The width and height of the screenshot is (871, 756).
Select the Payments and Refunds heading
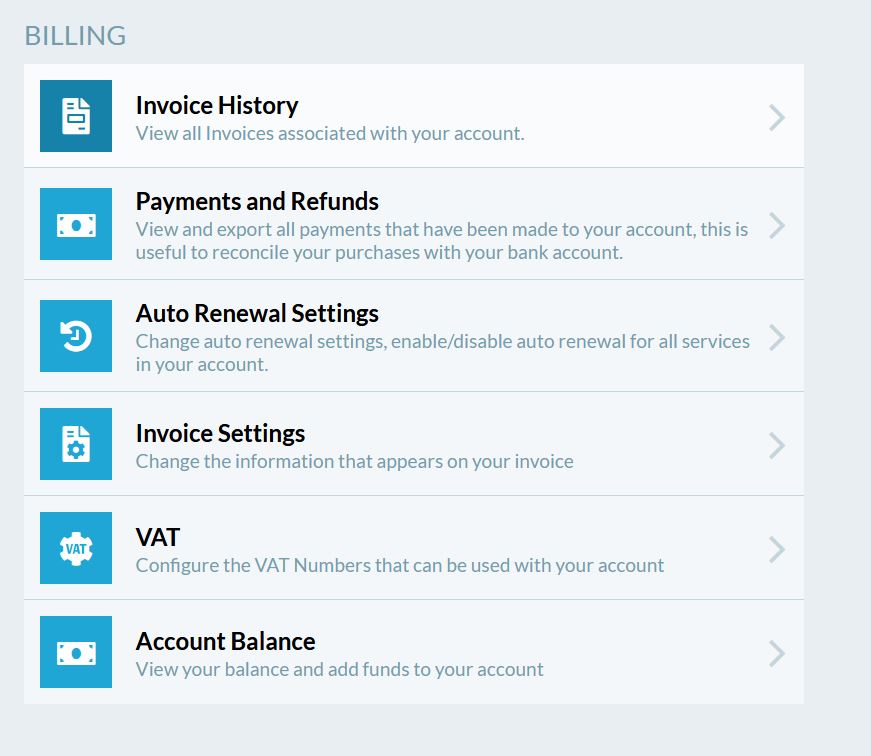(257, 201)
